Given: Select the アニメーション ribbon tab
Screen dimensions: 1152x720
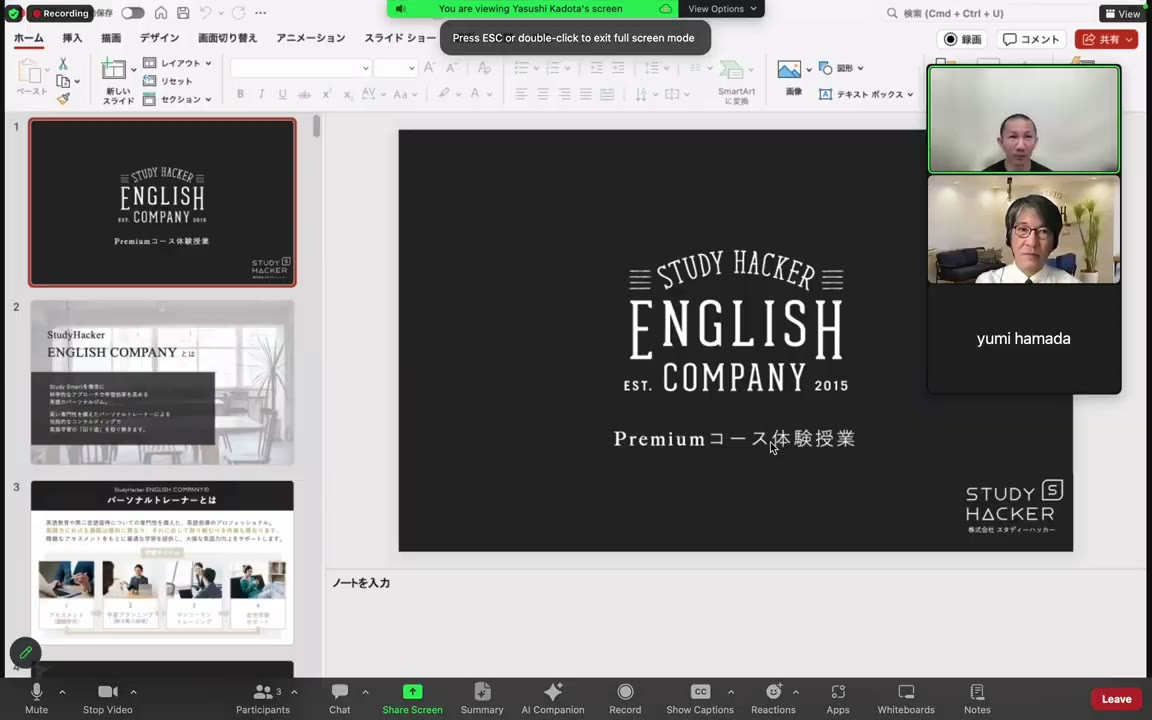Looking at the screenshot, I should (x=311, y=38).
